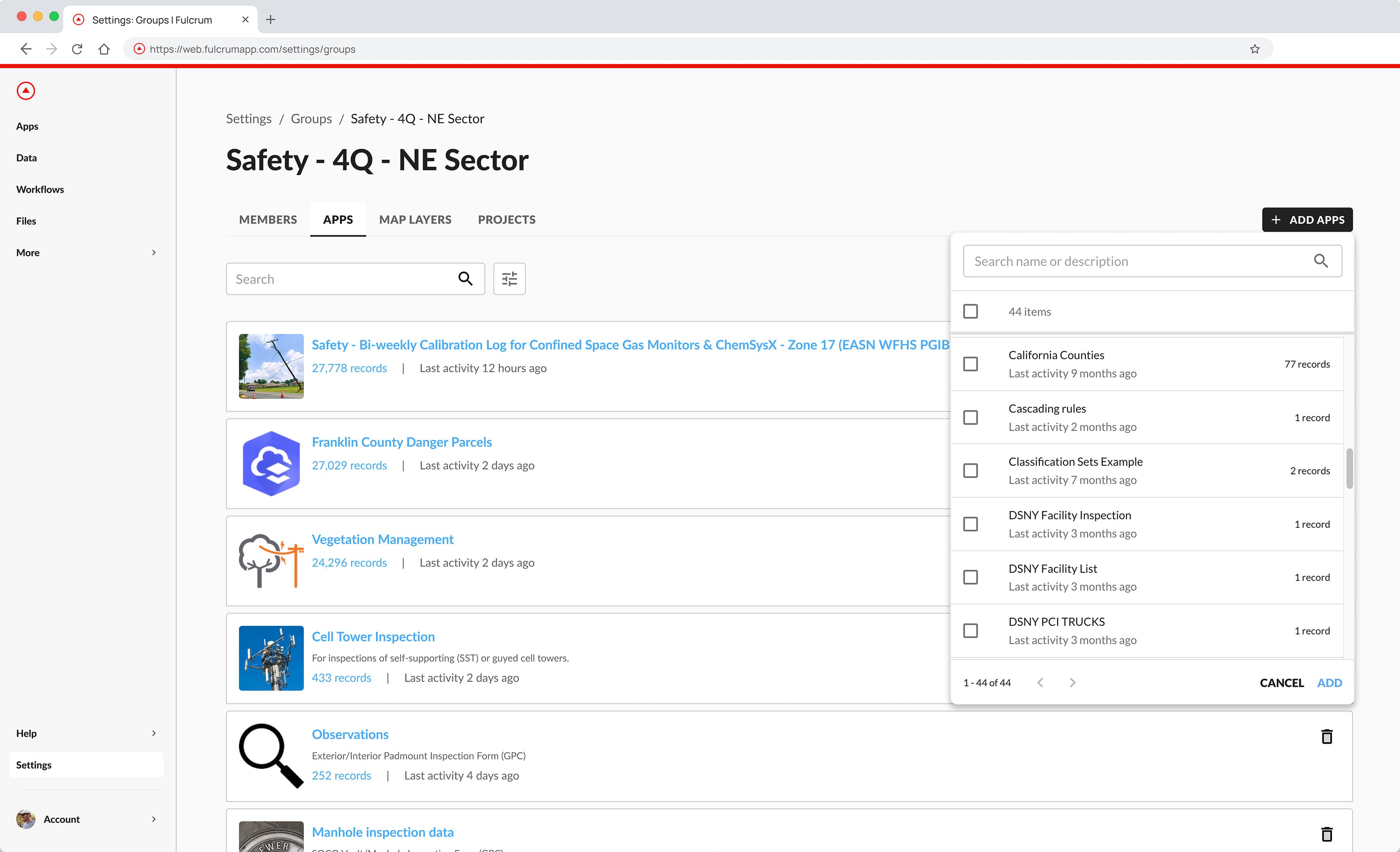Open Data in the sidebar
Image resolution: width=1400 pixels, height=852 pixels.
coord(26,157)
